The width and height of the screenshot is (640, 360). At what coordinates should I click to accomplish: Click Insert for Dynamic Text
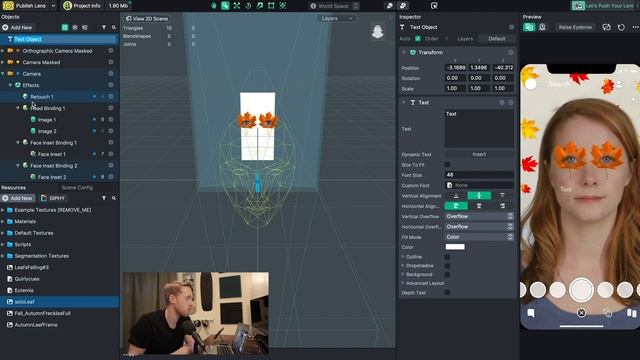[479, 154]
